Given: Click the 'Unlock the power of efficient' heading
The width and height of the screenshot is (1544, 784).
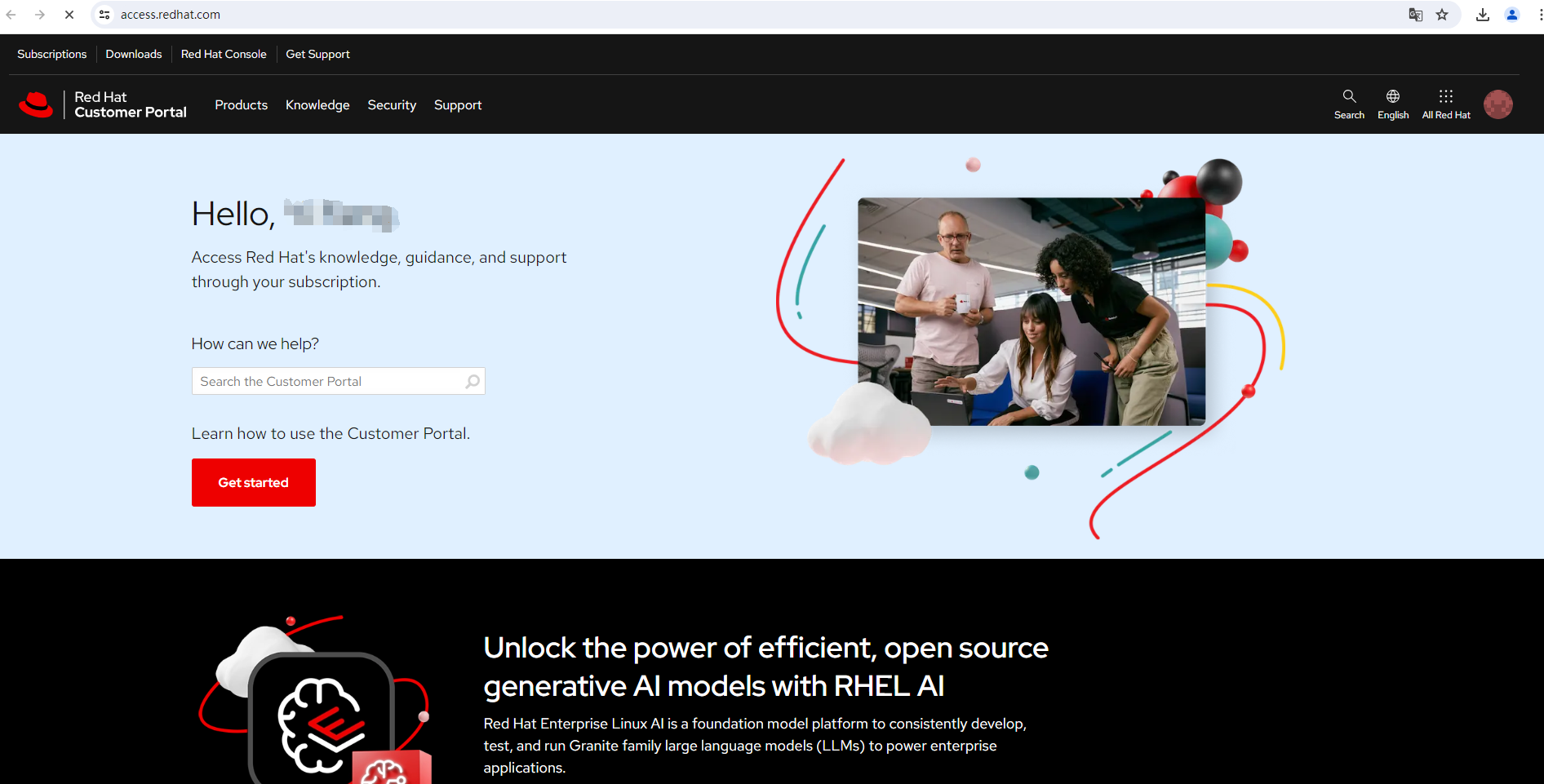Looking at the screenshot, I should [766, 667].
